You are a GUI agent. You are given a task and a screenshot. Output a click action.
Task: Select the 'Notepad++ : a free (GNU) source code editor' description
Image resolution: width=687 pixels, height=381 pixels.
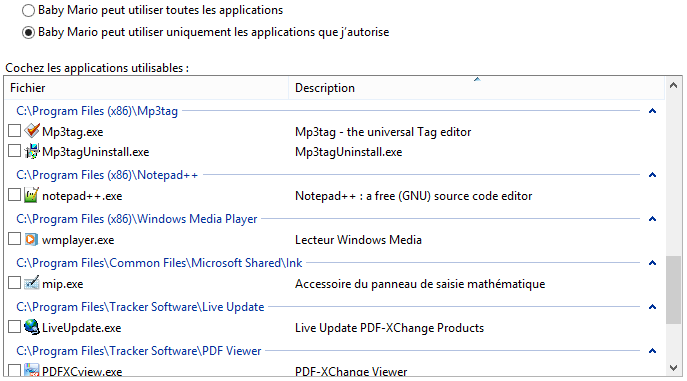(414, 196)
